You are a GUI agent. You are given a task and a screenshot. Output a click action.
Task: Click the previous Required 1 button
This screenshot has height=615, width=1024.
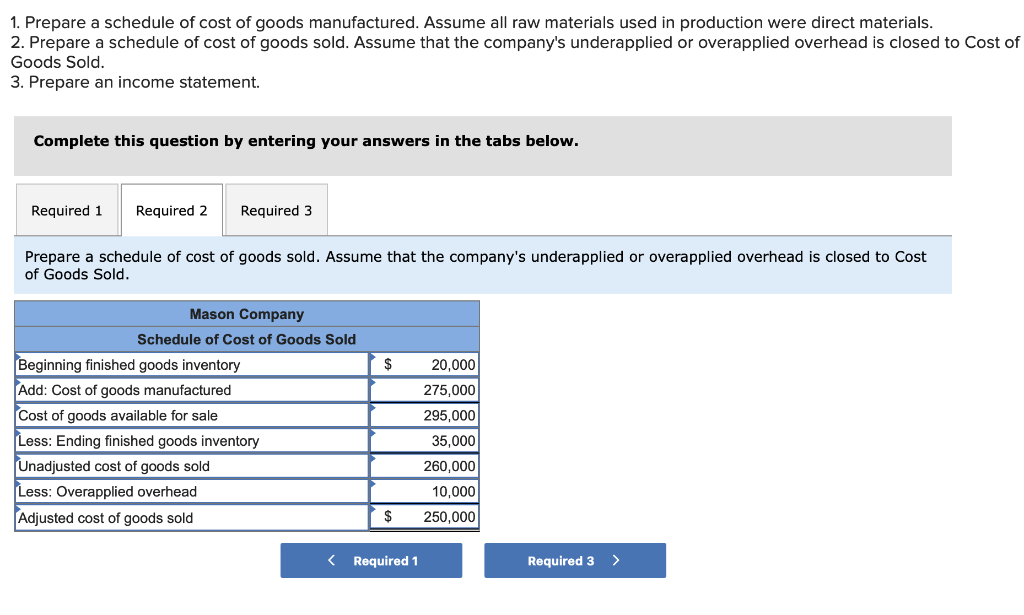371,561
